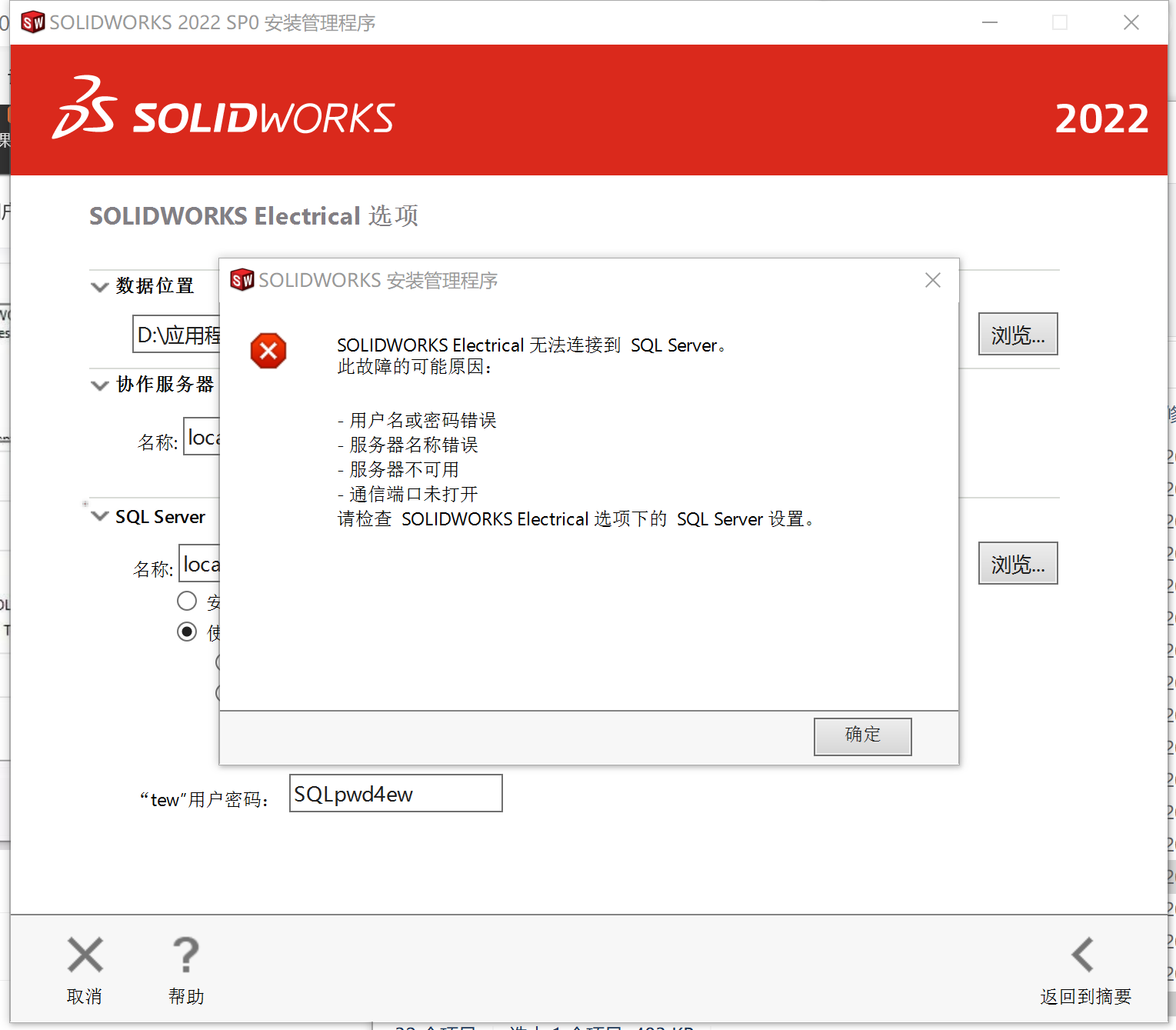Click the SW icon in dialog title
Image resolution: width=1176 pixels, height=1030 pixels.
tap(242, 280)
